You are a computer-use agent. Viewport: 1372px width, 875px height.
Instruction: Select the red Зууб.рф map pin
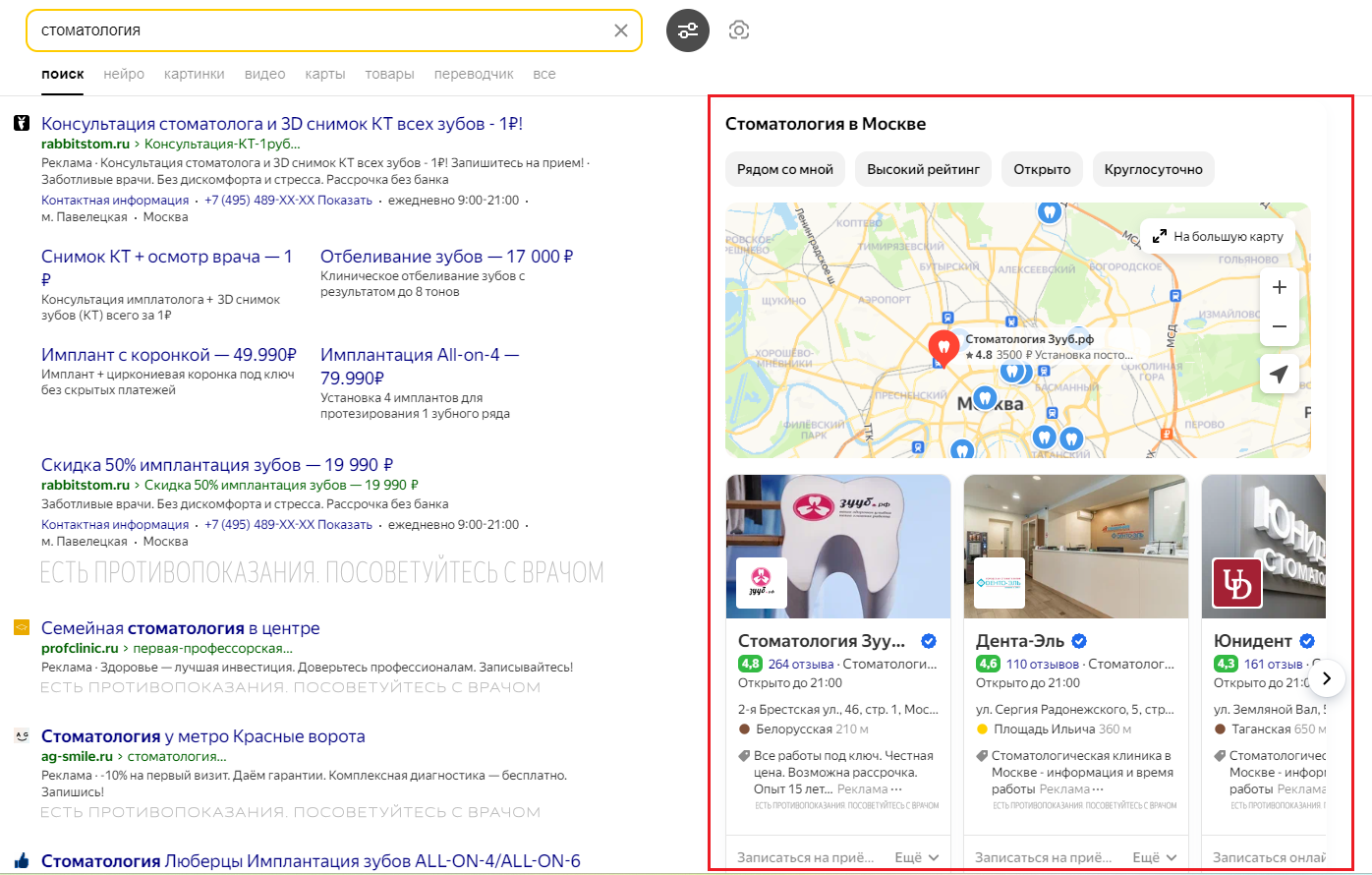pos(943,346)
